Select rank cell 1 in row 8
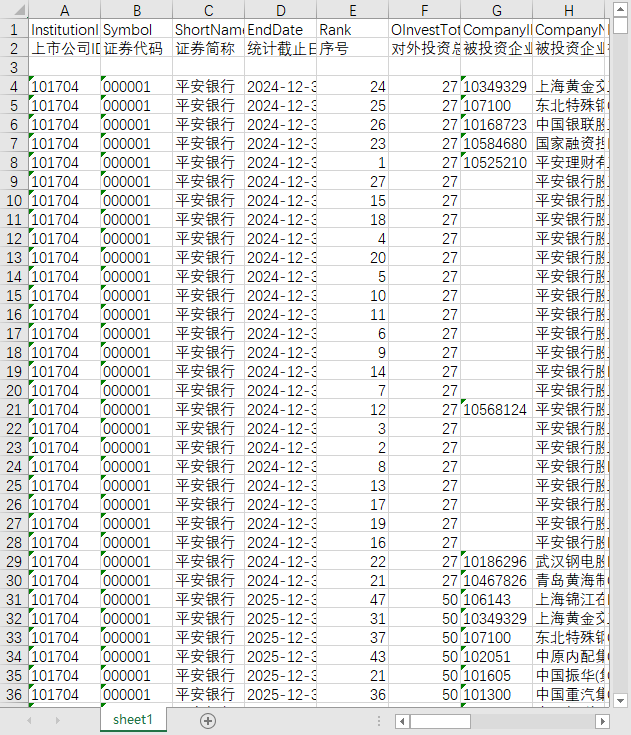631x735 pixels. 353,163
